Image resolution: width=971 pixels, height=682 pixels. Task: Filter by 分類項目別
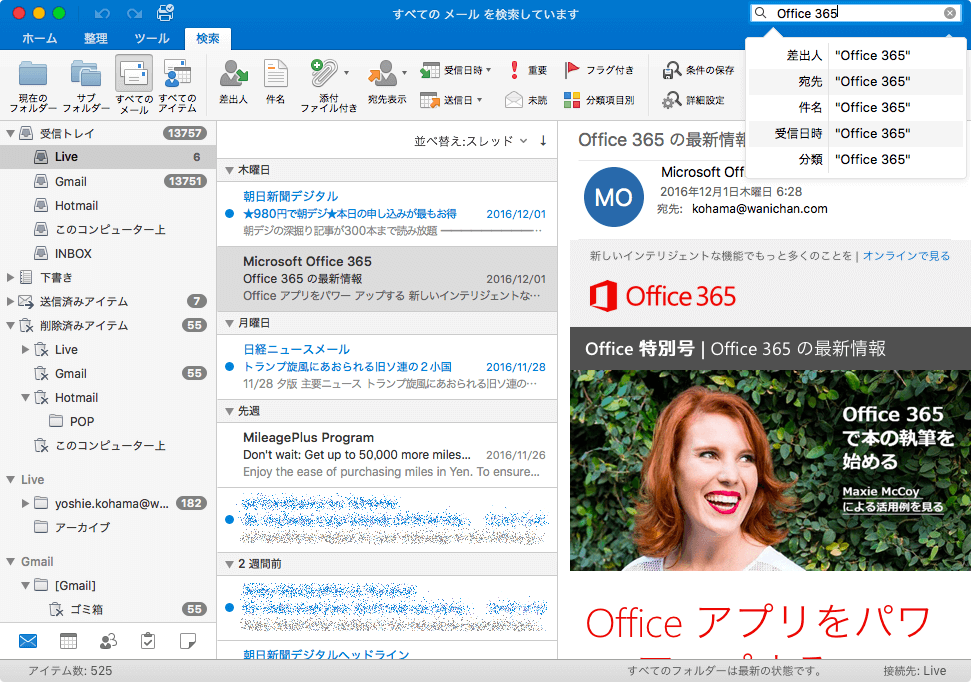(599, 100)
